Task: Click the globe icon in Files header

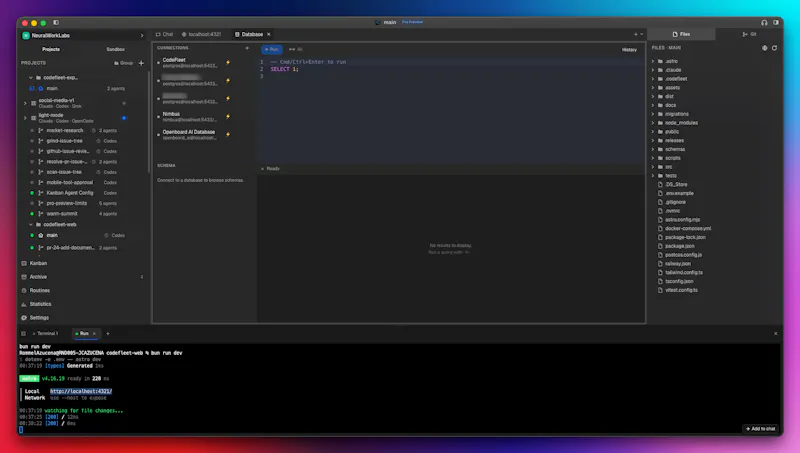Action: tap(764, 48)
